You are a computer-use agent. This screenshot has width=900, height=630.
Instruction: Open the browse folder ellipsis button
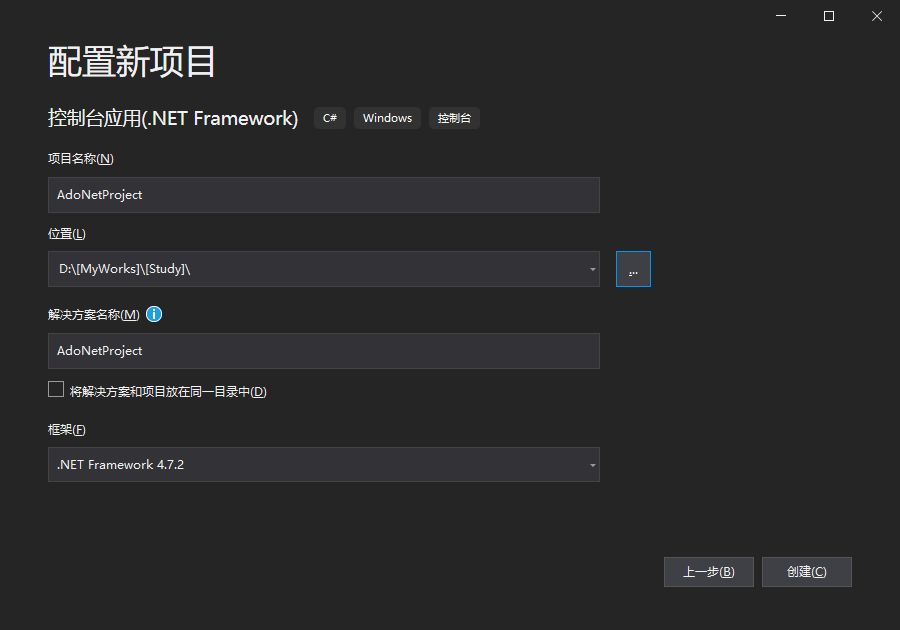pos(633,269)
